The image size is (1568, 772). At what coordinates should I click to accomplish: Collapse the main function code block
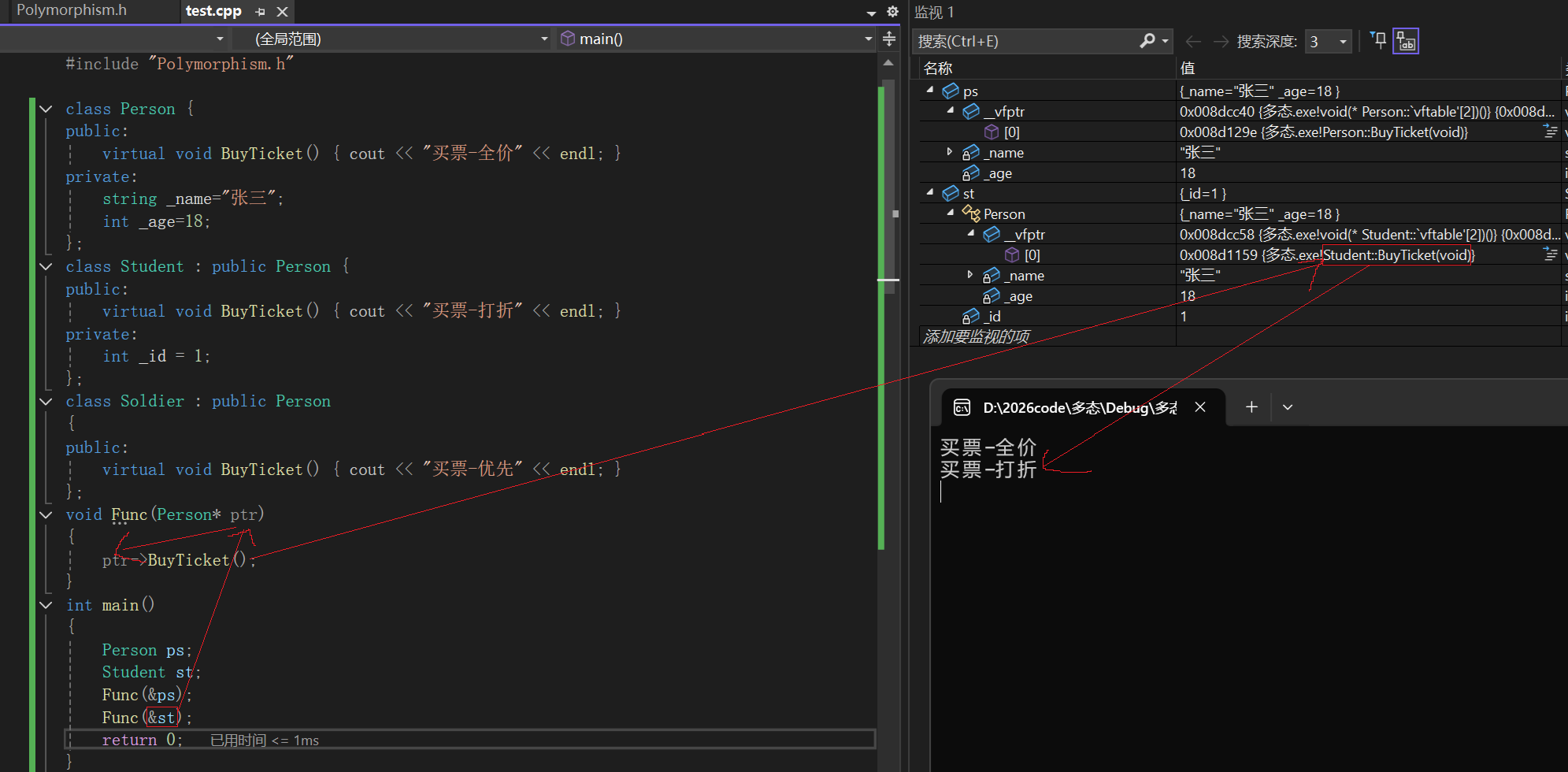pyautogui.click(x=46, y=605)
